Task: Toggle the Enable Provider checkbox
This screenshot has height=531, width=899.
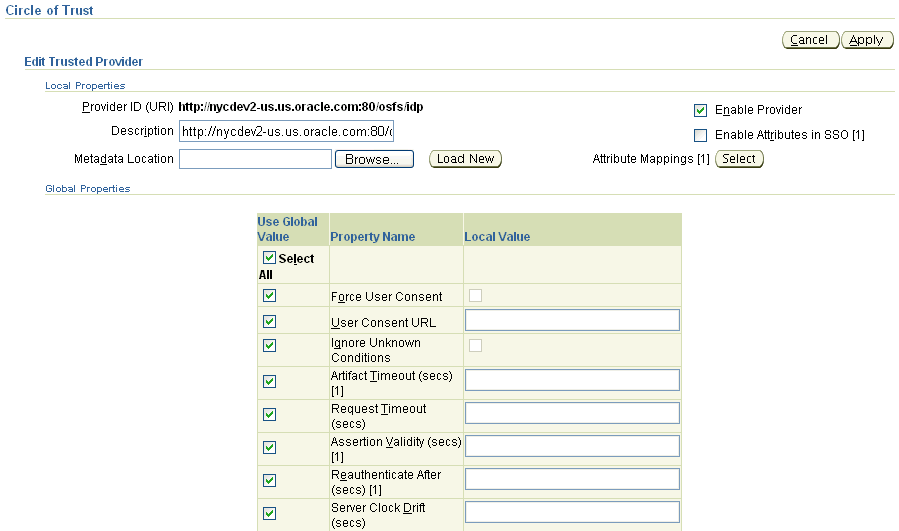Action: tap(700, 110)
